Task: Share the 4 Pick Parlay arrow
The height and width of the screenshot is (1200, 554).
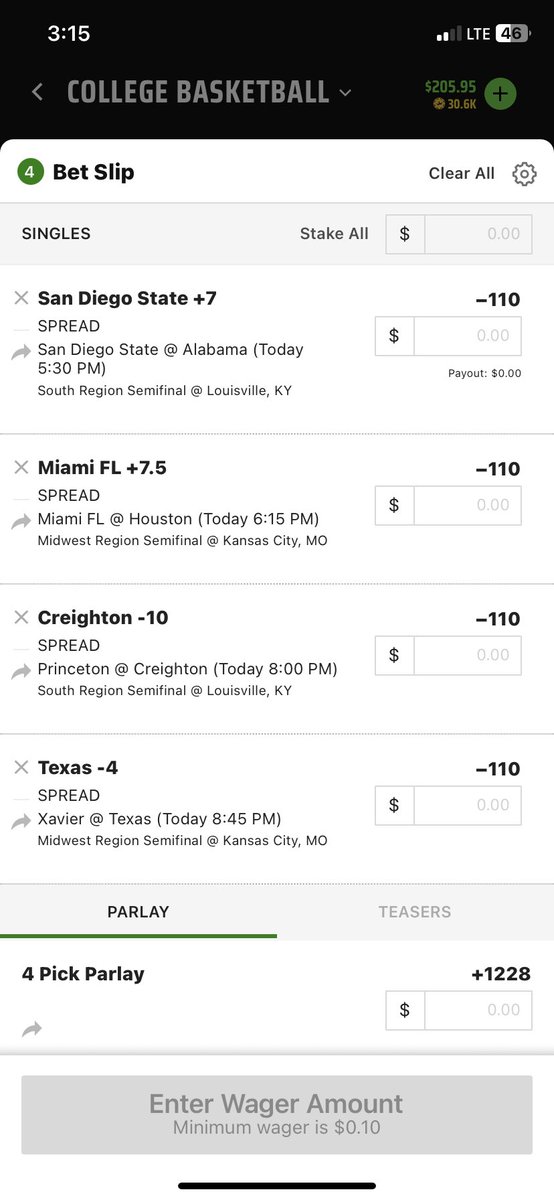Action: pyautogui.click(x=32, y=1028)
